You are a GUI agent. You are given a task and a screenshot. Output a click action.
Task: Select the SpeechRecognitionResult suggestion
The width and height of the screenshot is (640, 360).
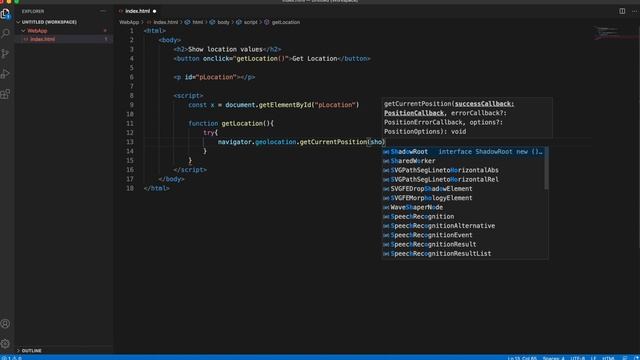463,244
